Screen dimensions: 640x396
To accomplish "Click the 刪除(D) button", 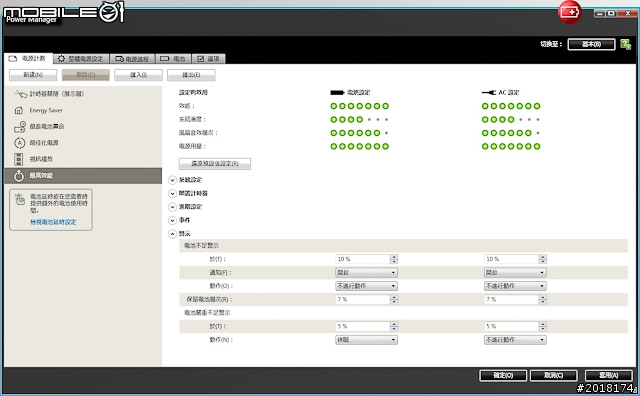I will click(x=86, y=75).
